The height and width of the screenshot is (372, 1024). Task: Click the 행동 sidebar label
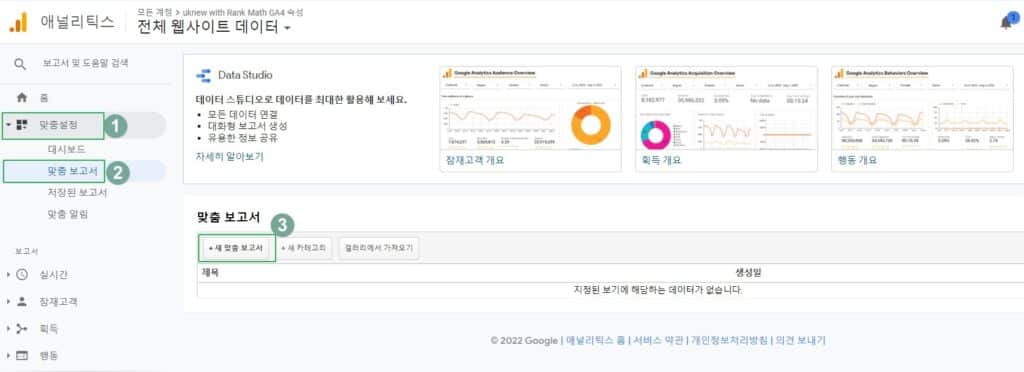48,356
